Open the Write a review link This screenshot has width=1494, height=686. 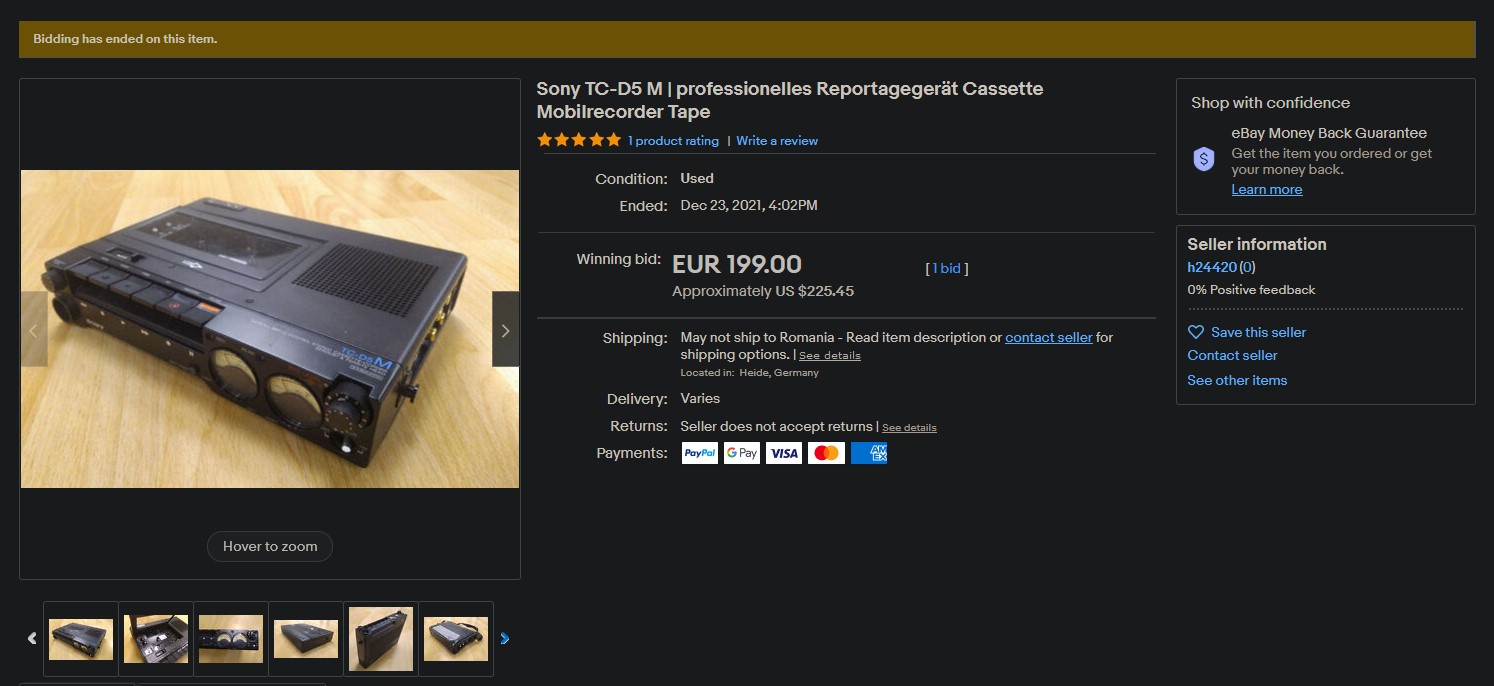click(777, 141)
